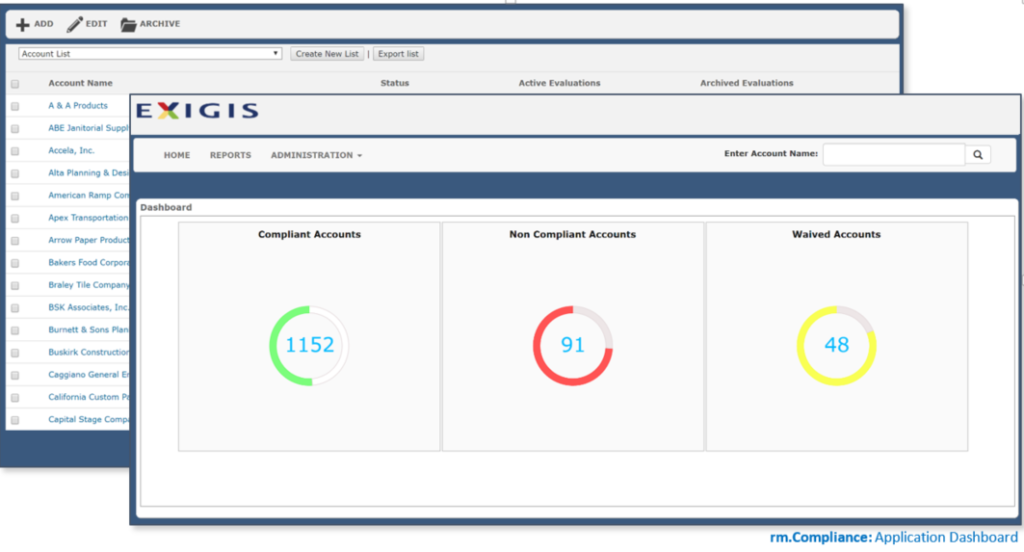The image size is (1024, 552).
Task: Click the Archive folder icon
Action: 129,25
